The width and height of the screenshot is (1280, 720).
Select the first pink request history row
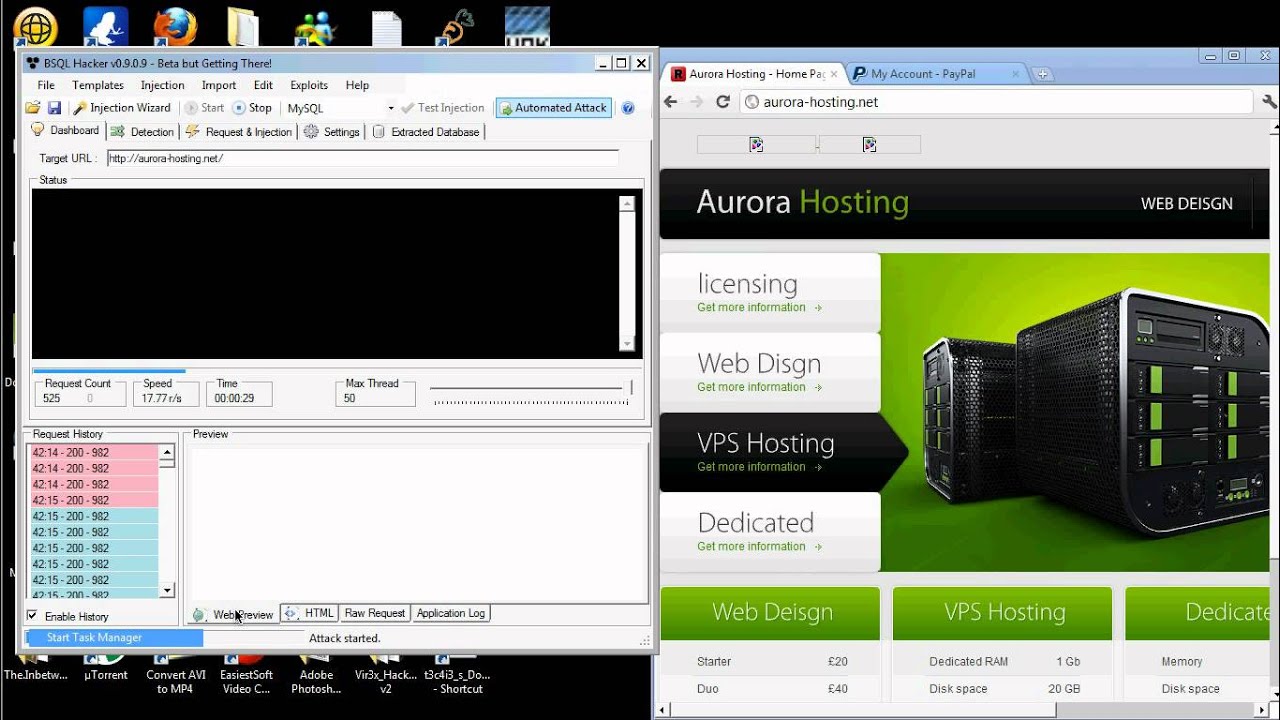(x=94, y=453)
